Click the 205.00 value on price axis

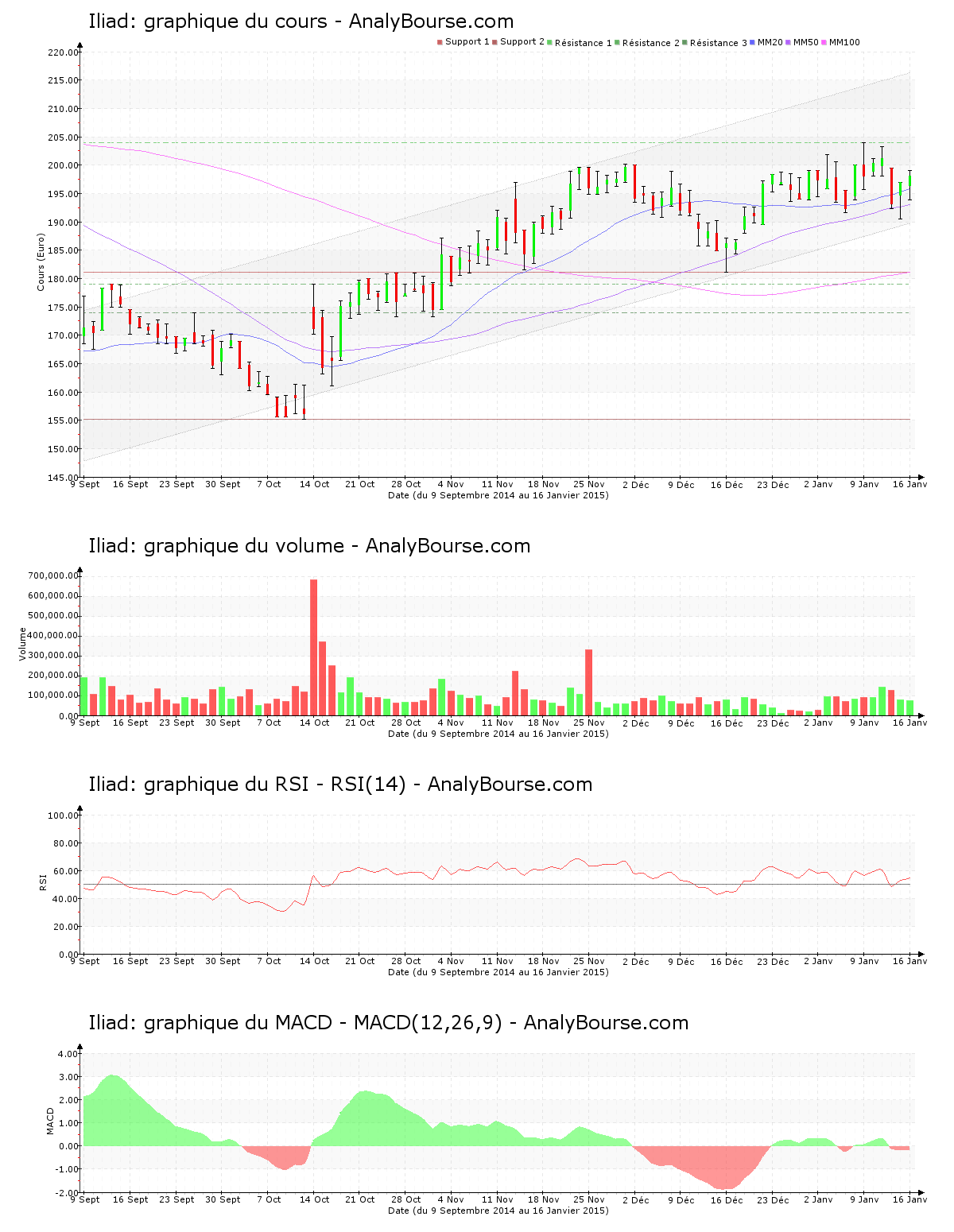(x=64, y=138)
